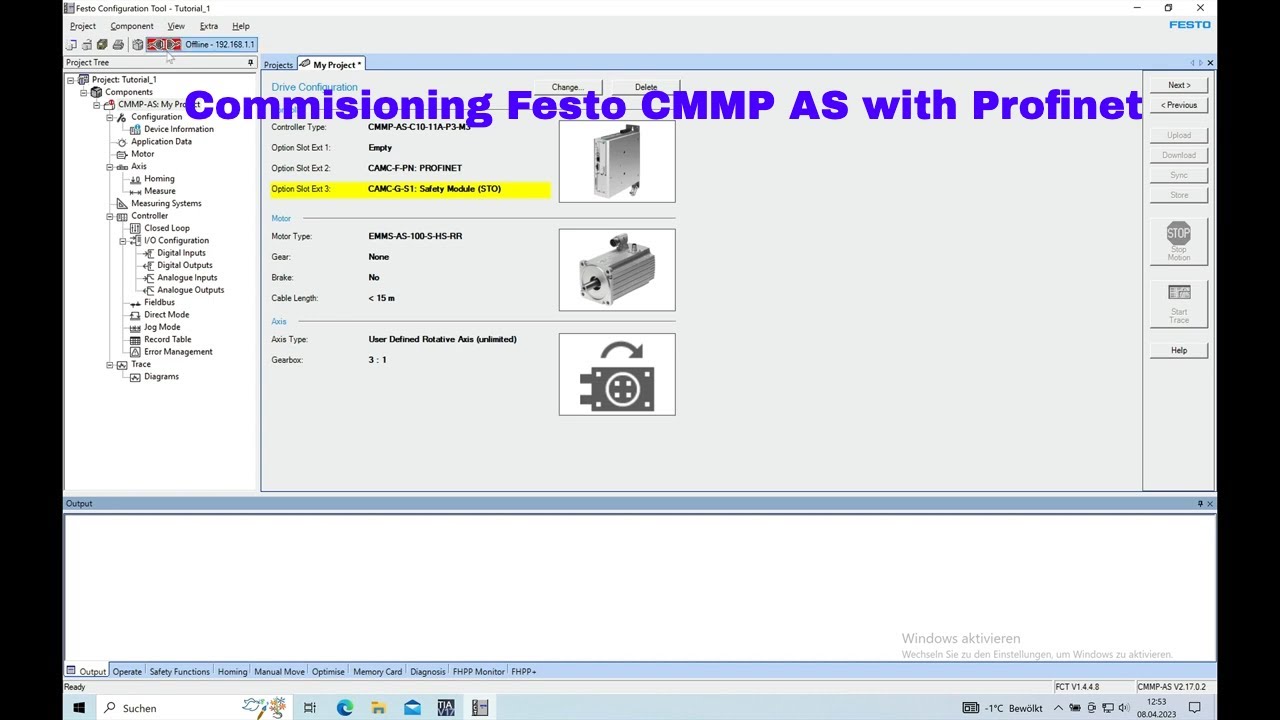Image resolution: width=1280 pixels, height=720 pixels.
Task: Click the printer icon in the toolbar
Action: (x=118, y=45)
